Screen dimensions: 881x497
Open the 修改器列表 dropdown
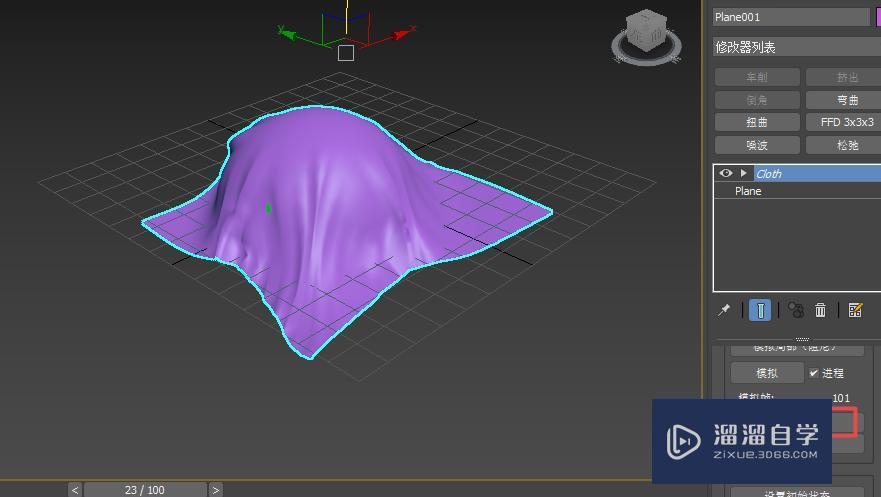pyautogui.click(x=797, y=47)
